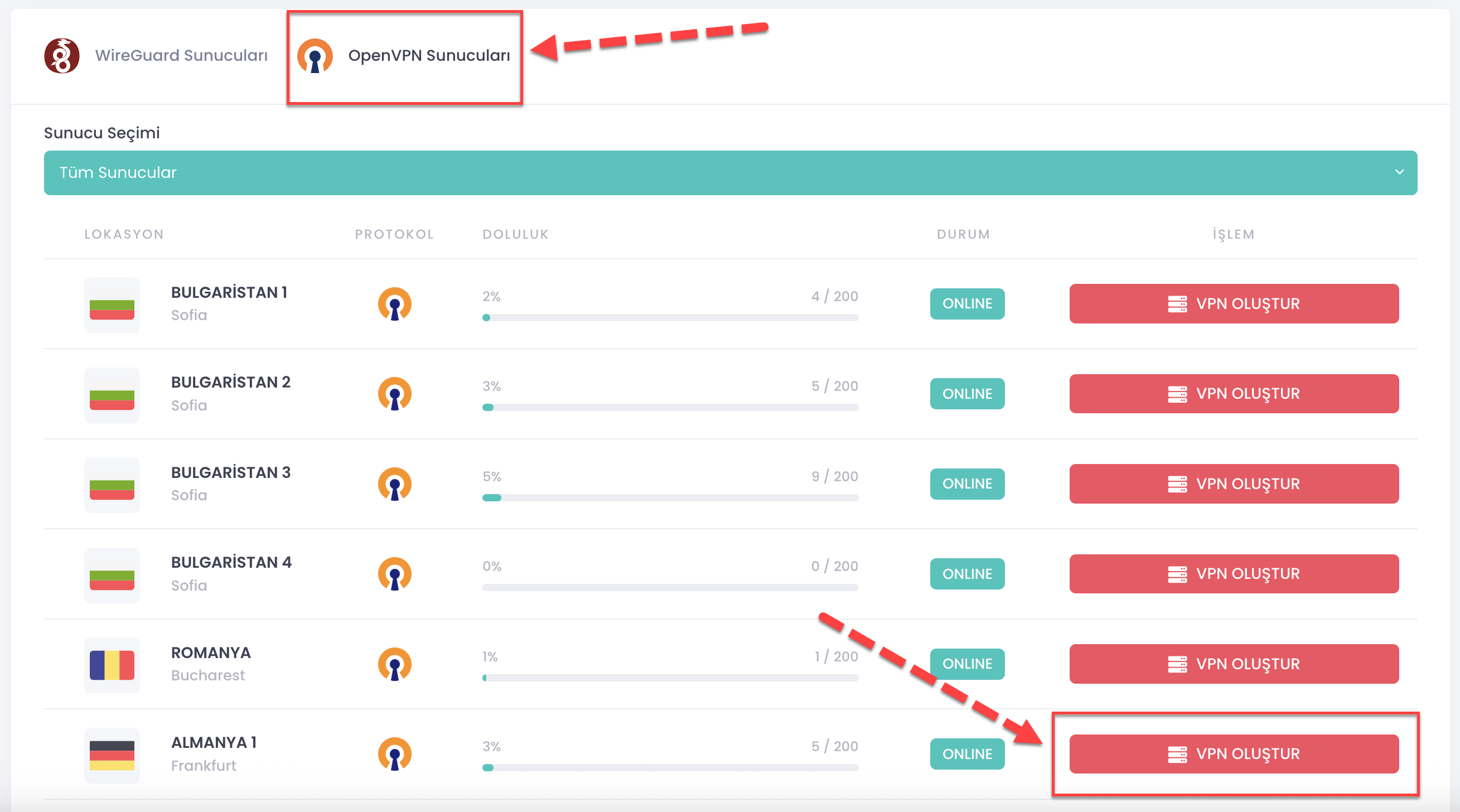
Task: Click the ONLINE status badge for Almanya 1
Action: 967,754
